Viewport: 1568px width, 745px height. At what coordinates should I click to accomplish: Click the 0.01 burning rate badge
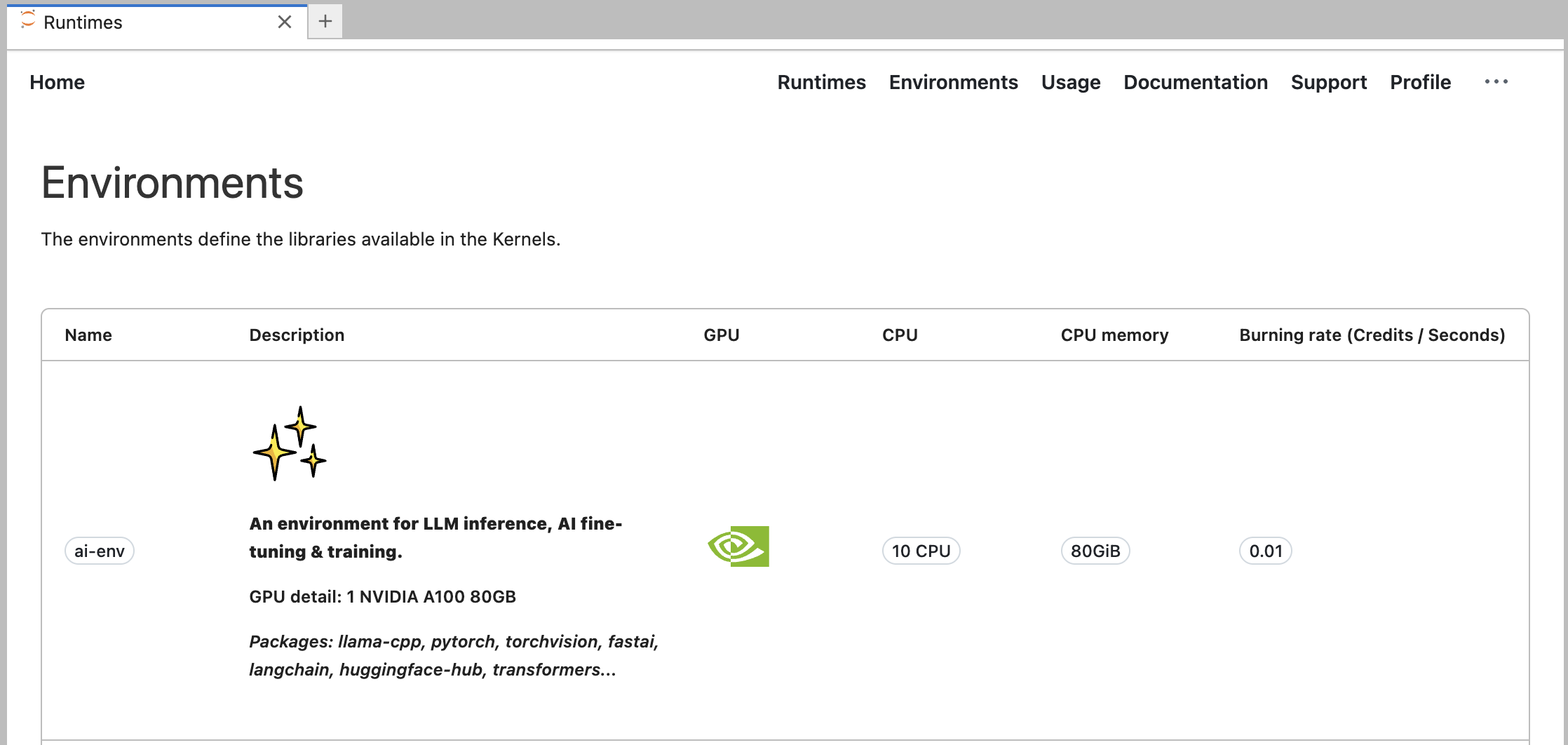[1265, 551]
